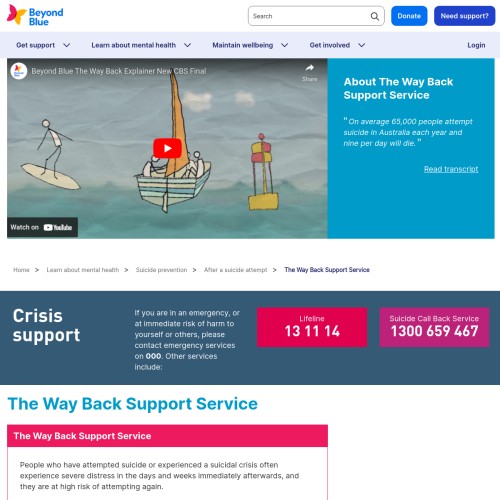The width and height of the screenshot is (500, 500).
Task: Go to Home breadcrumb link
Action: tap(21, 270)
